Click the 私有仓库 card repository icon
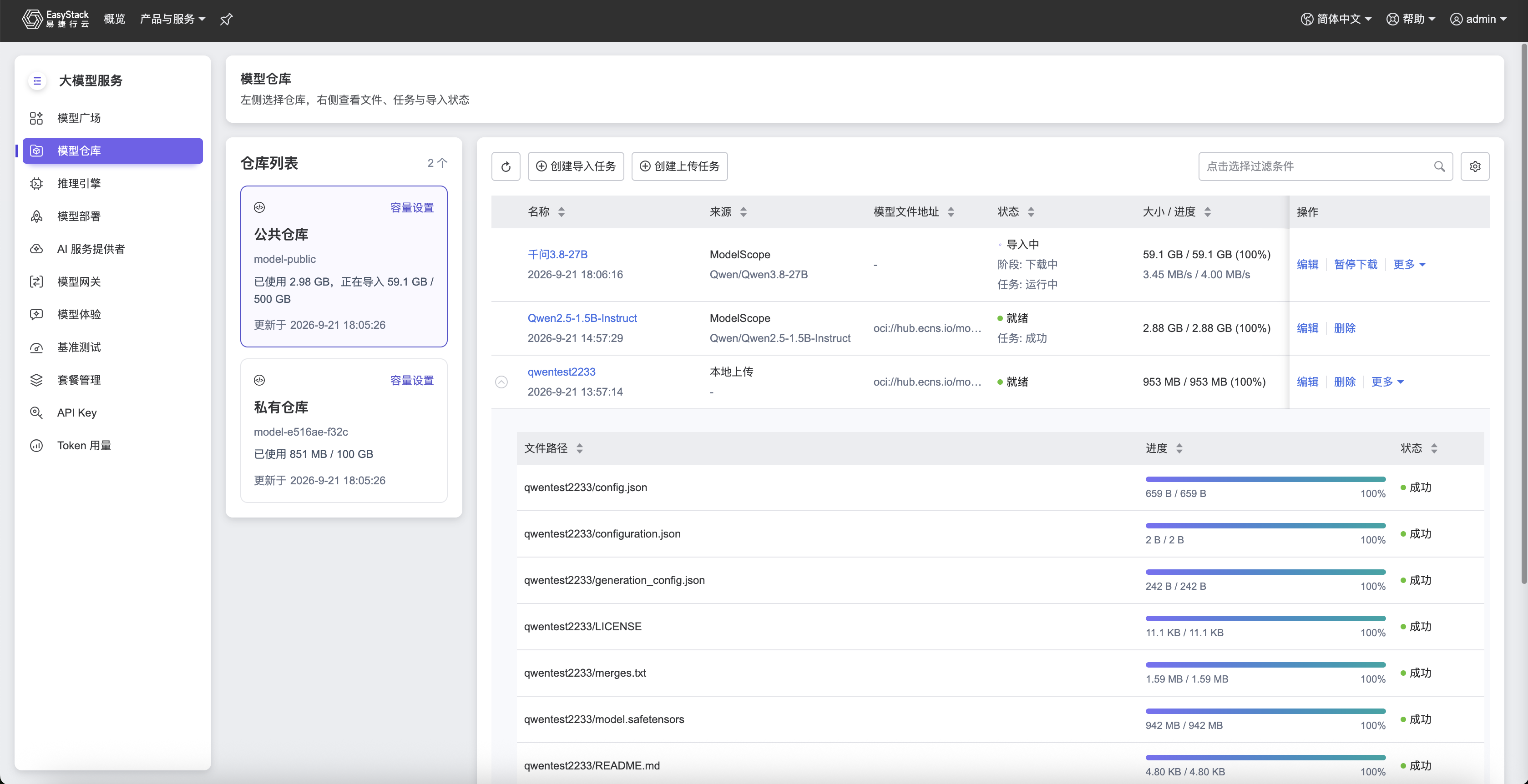 (259, 381)
